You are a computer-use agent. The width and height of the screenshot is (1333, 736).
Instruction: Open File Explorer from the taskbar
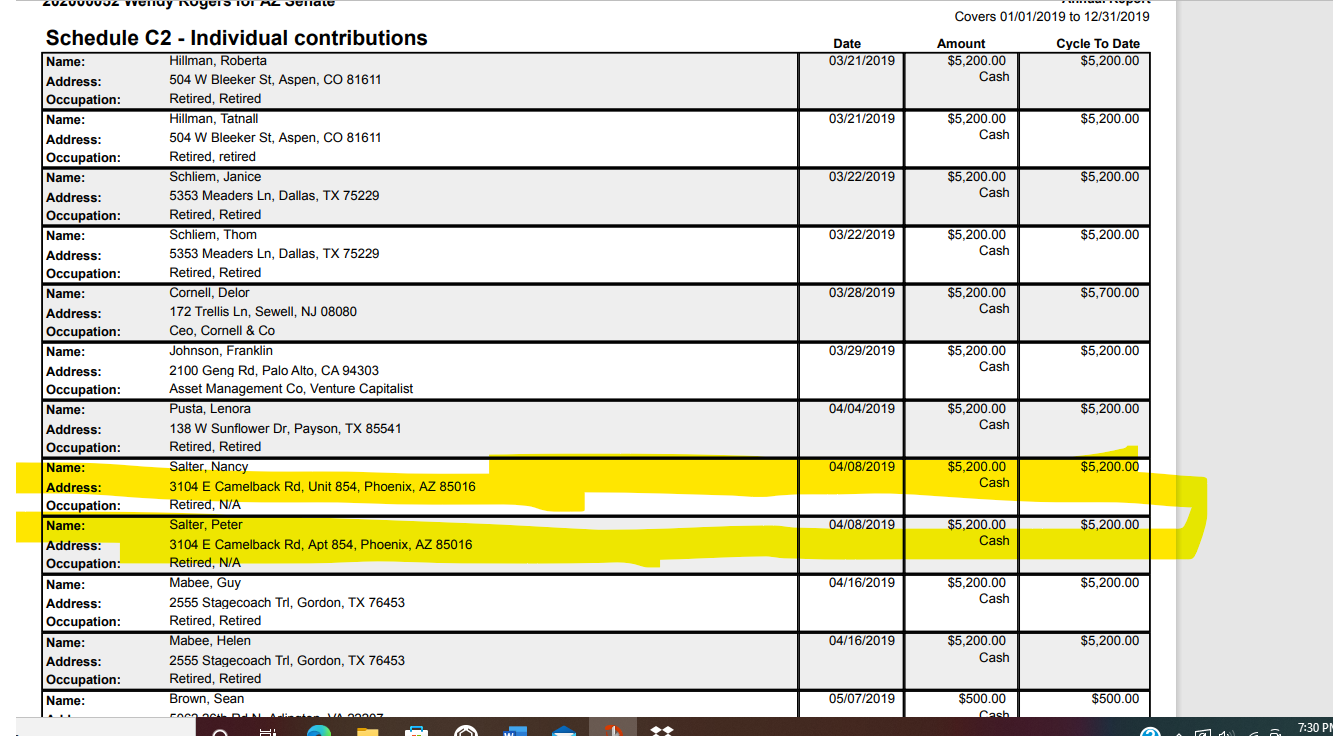pos(368,729)
